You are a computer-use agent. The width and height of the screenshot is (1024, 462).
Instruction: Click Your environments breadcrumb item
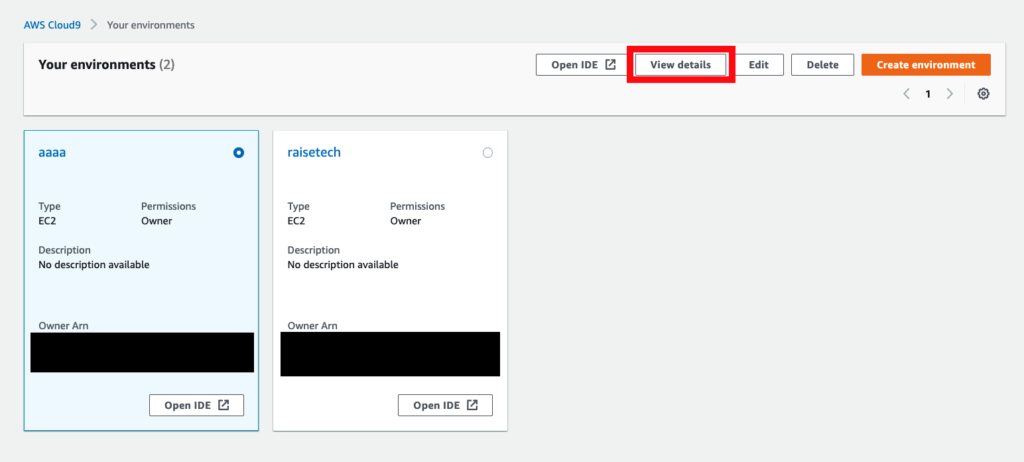[x=151, y=25]
